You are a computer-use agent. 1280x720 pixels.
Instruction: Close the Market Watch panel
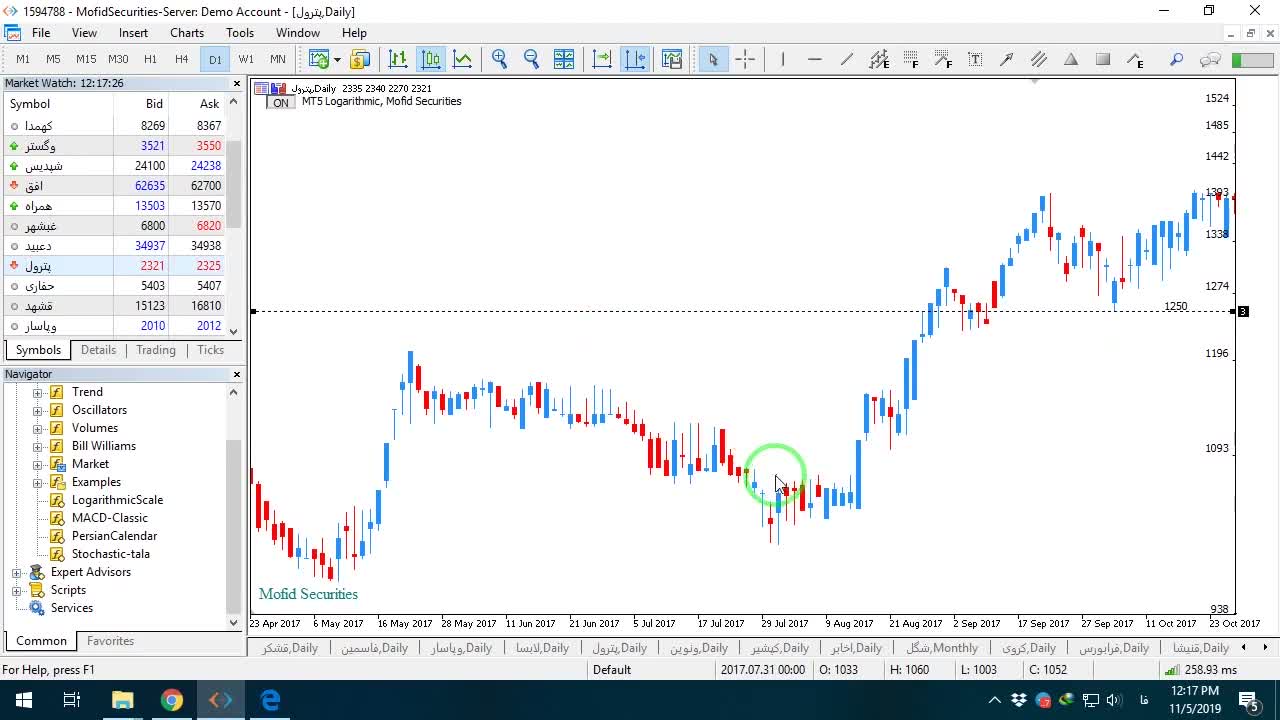click(x=237, y=83)
